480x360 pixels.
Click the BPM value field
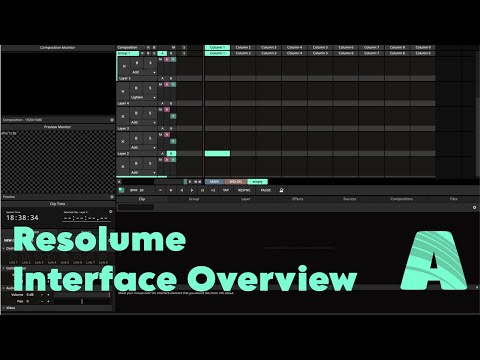pos(142,190)
